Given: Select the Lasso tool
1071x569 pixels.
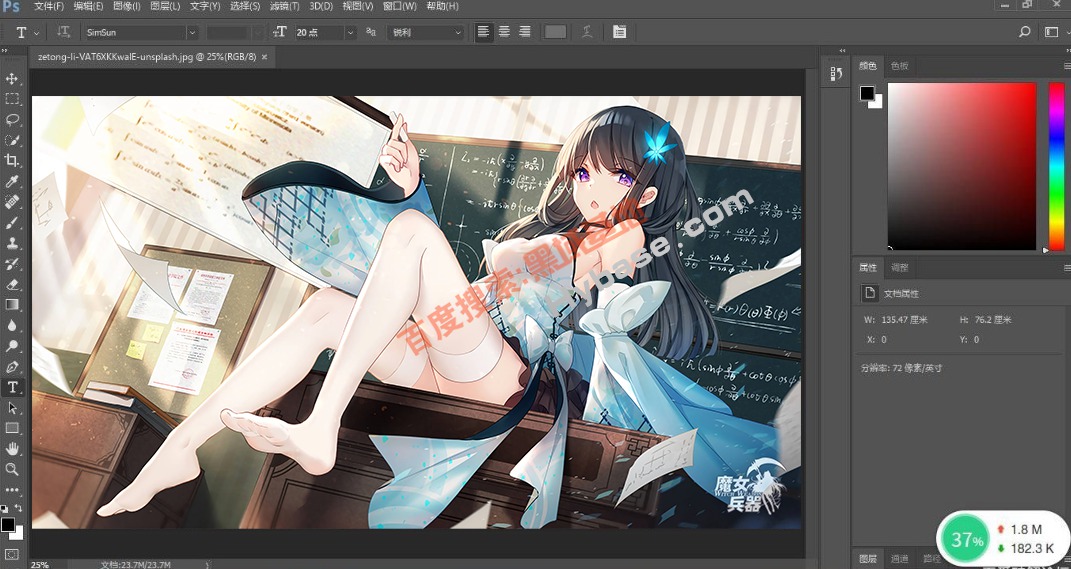Looking at the screenshot, I should click(x=12, y=120).
